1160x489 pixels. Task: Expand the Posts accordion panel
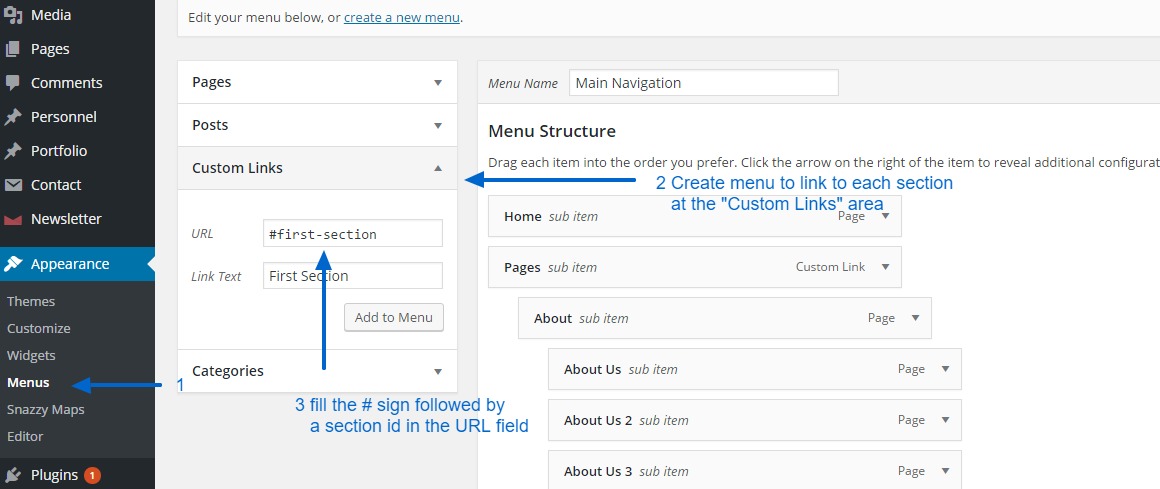(x=438, y=126)
